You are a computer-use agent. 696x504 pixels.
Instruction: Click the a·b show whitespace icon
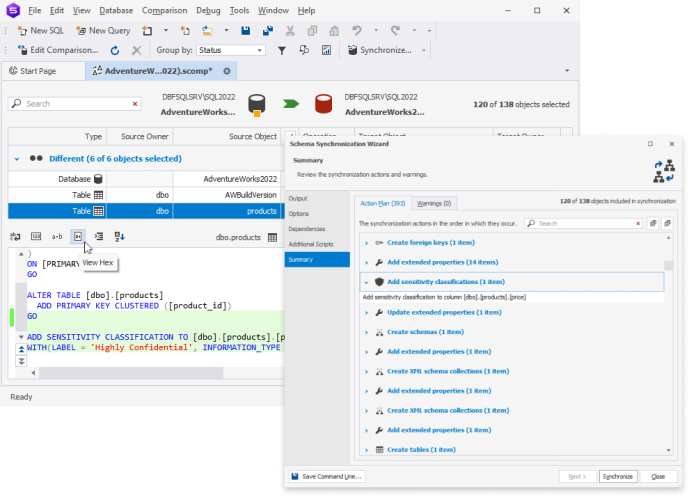coord(57,237)
